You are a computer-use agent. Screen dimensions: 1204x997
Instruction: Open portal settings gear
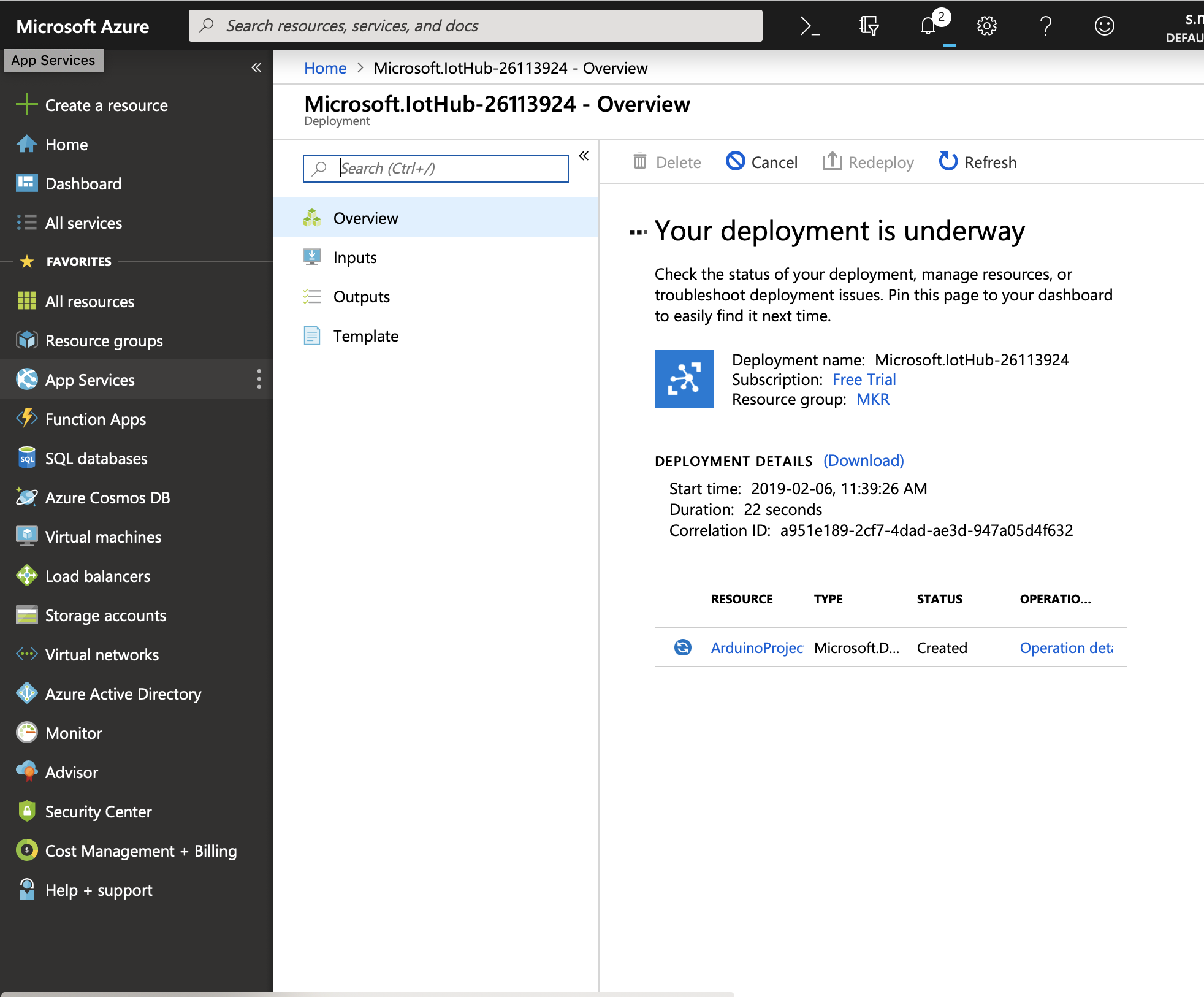[986, 26]
